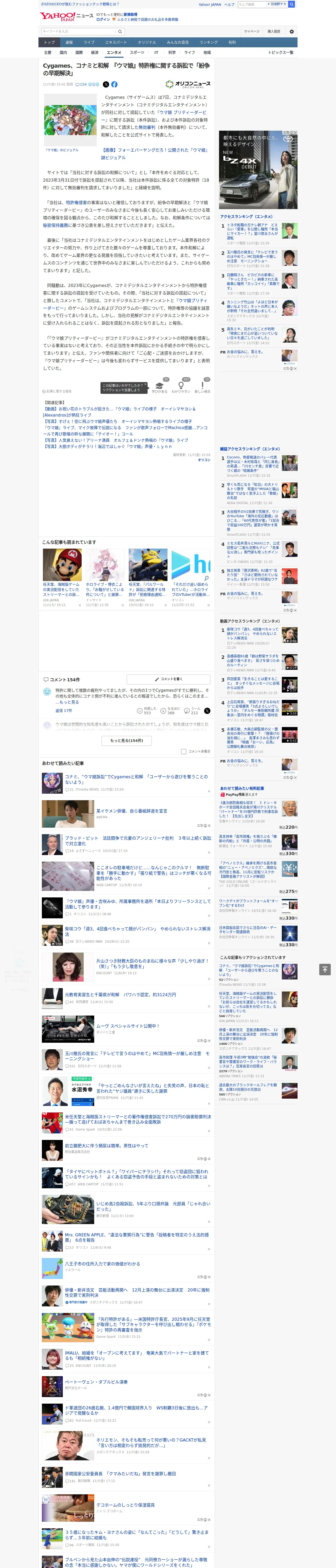Click the keyword search input field

79,32
